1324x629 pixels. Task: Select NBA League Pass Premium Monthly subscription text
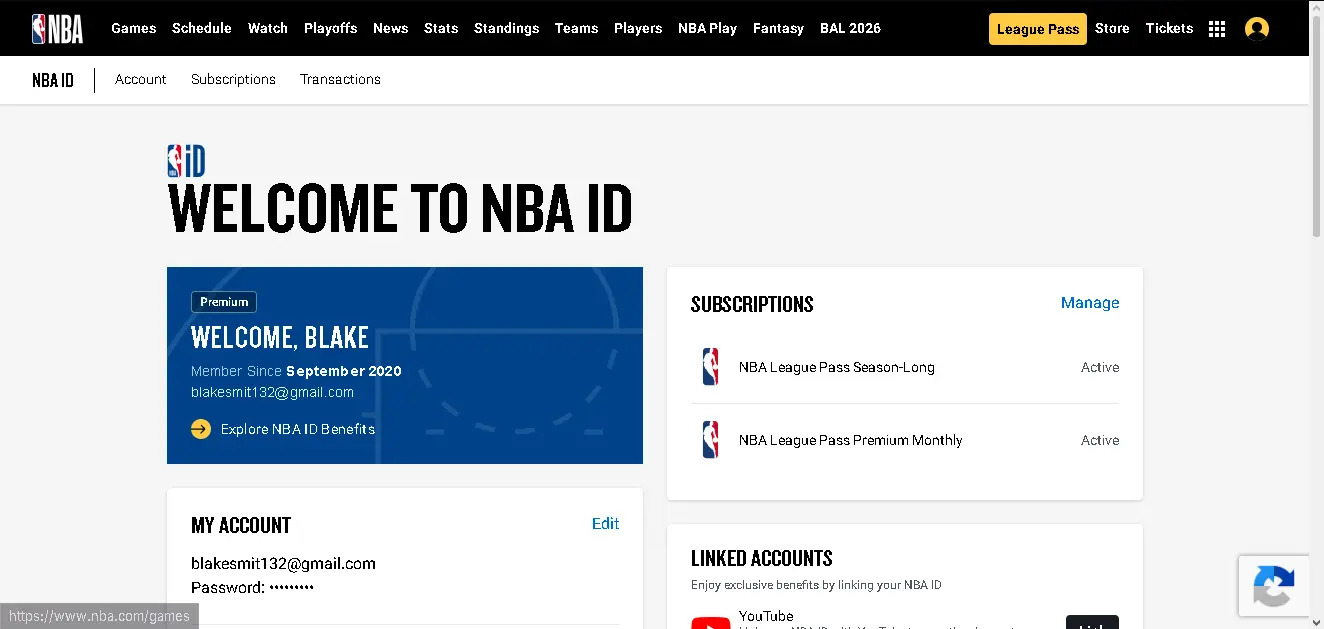pyautogui.click(x=851, y=440)
